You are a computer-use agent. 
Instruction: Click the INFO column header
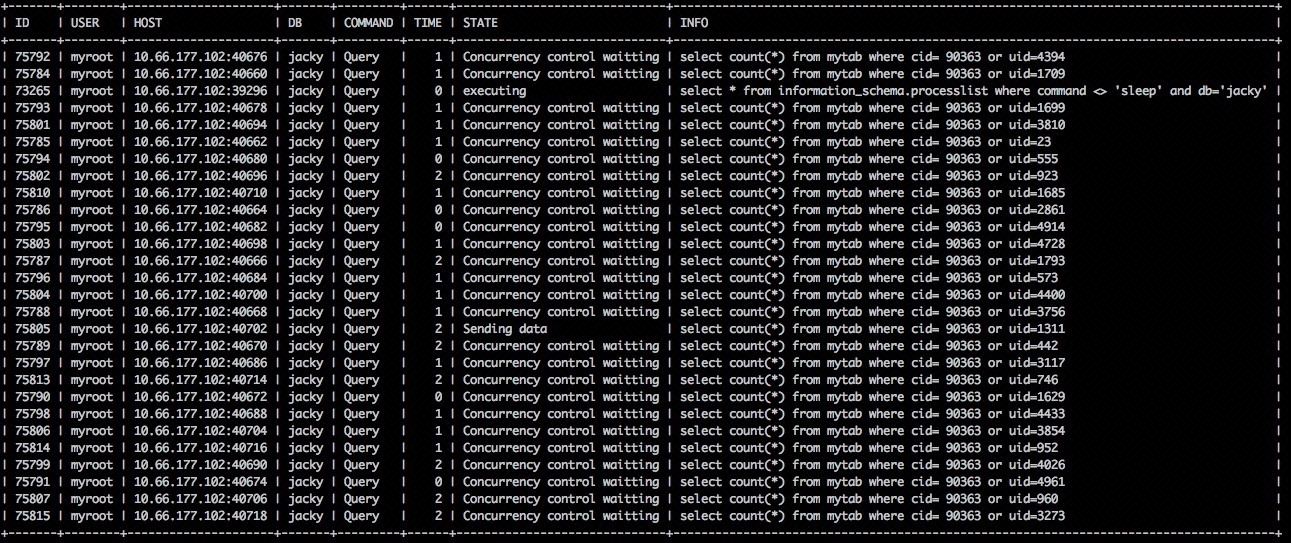pos(694,22)
